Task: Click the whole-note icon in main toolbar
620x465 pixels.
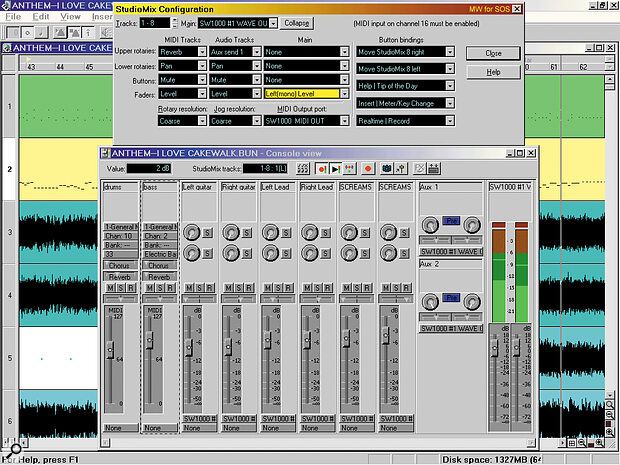Action: (x=27, y=33)
